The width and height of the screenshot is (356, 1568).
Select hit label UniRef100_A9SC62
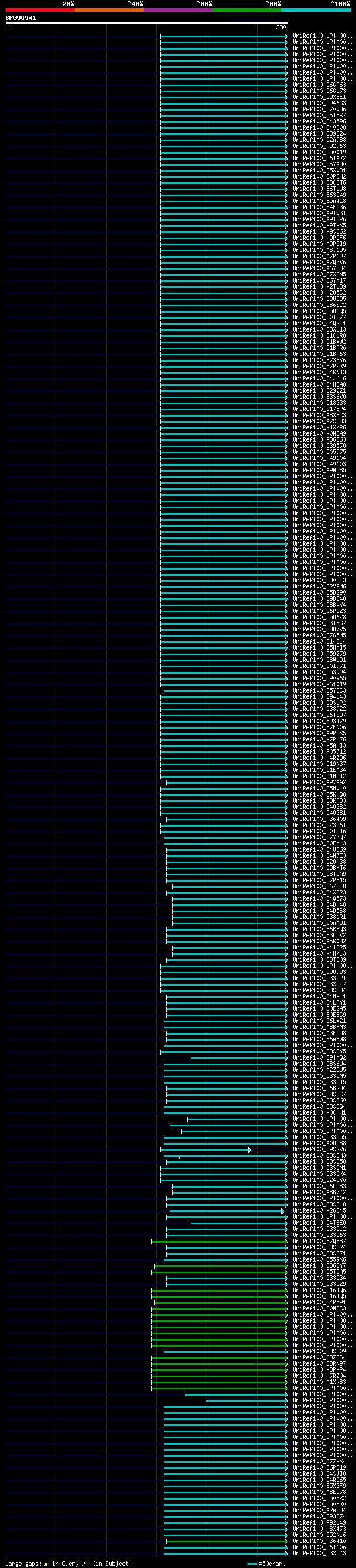319,231
